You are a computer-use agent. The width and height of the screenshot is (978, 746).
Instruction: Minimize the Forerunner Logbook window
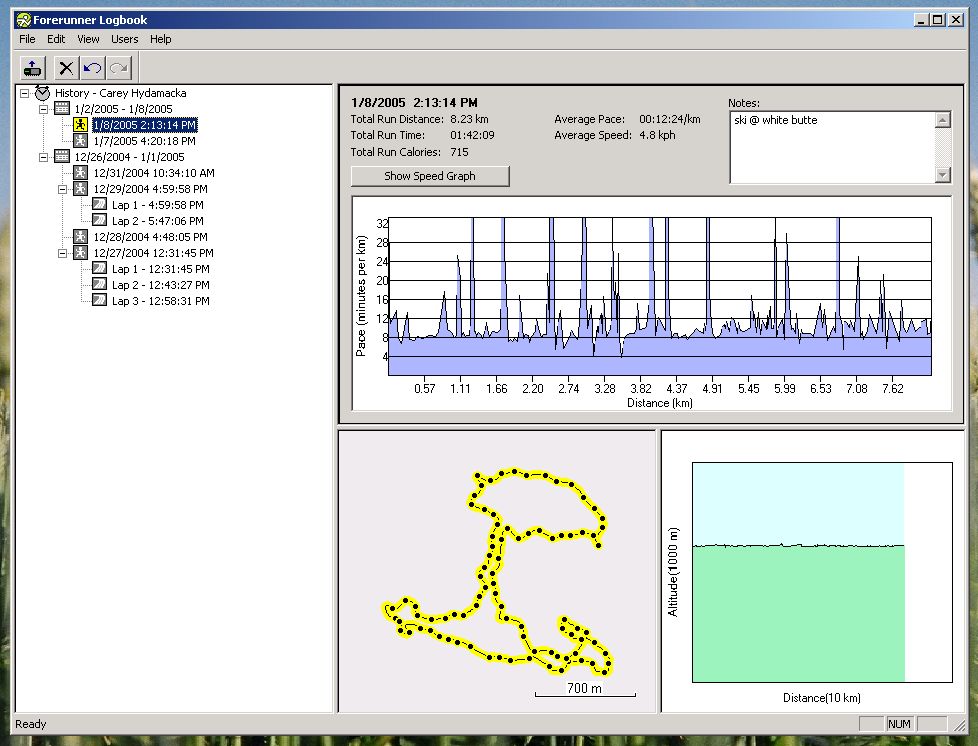(921, 20)
